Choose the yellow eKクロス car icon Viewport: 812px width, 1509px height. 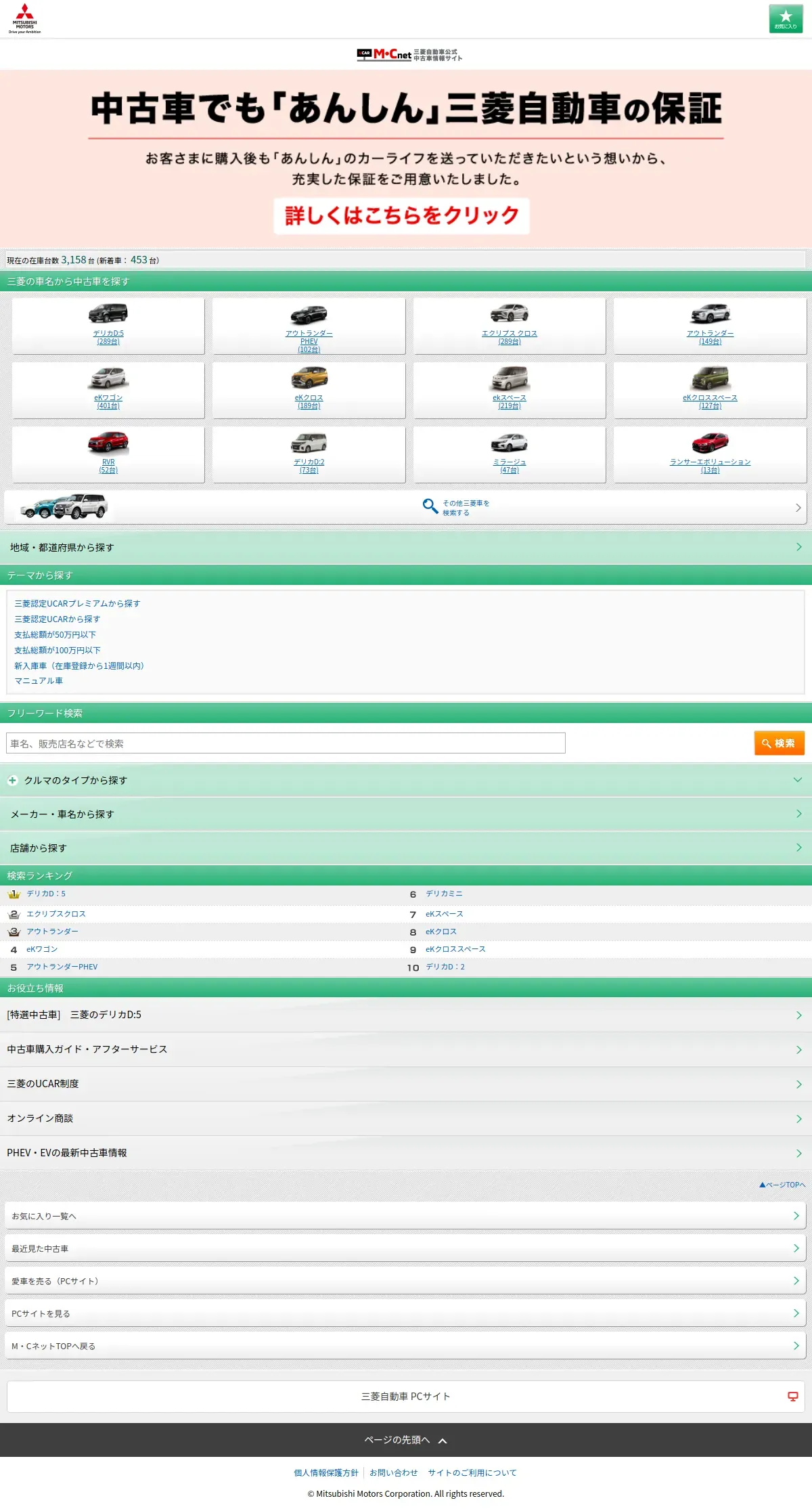[309, 377]
